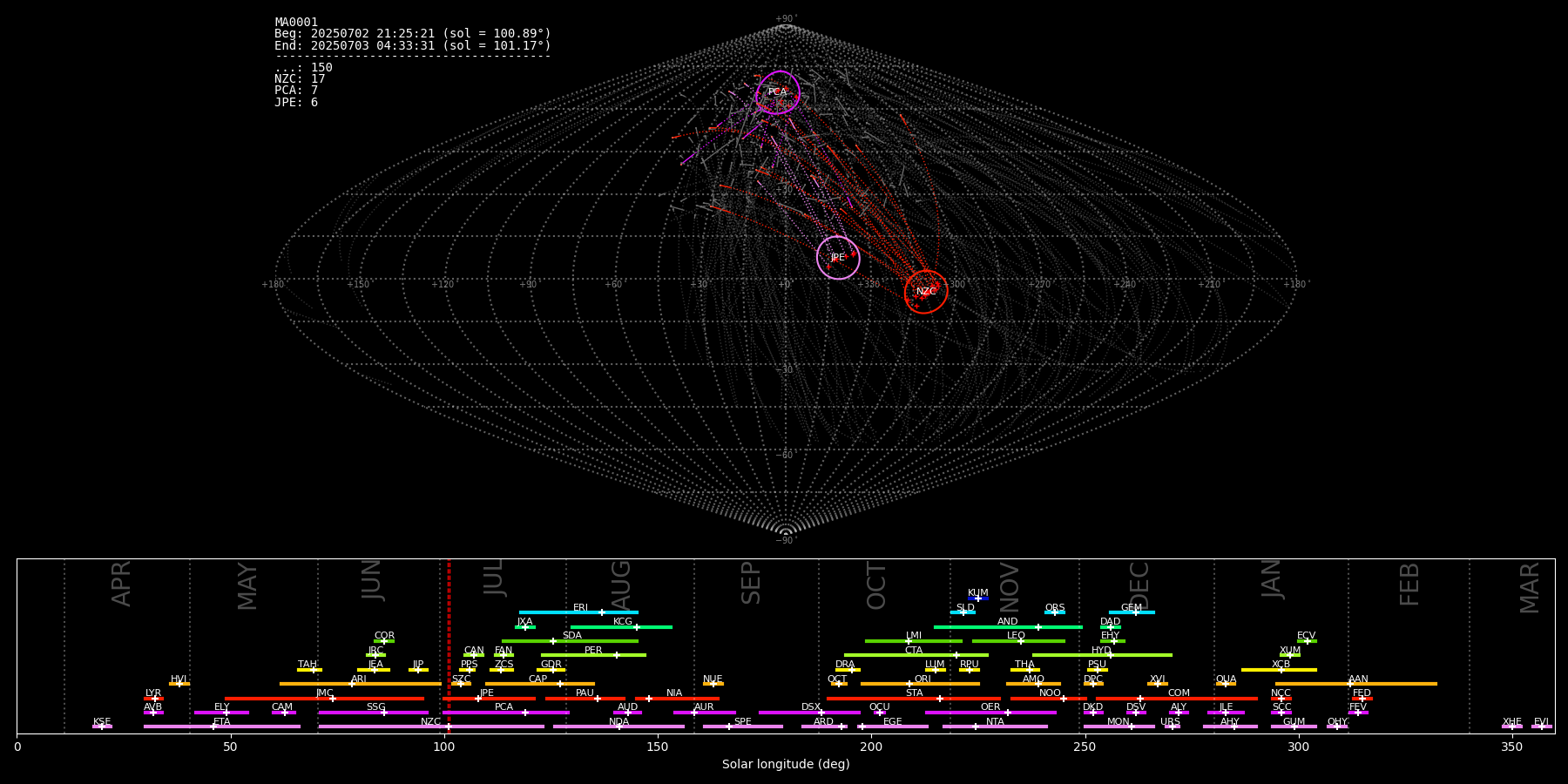Click the PCA radiant circle on the sky map
The image size is (1568, 784).
[778, 92]
